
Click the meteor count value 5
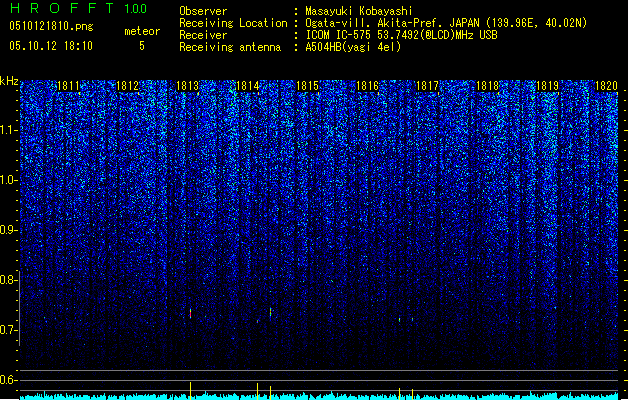142,46
